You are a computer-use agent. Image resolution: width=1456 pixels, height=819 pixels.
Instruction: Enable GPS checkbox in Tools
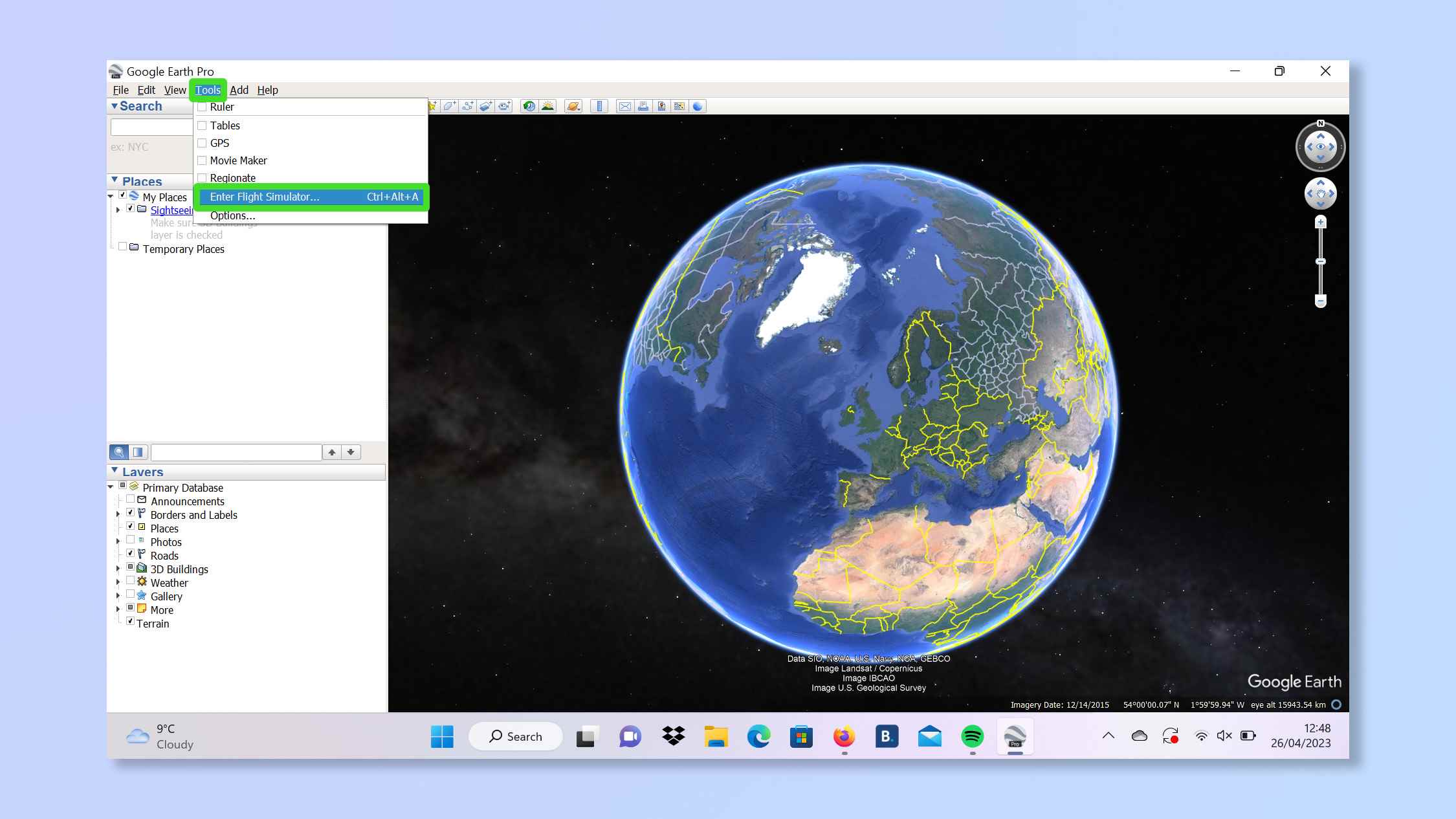tap(202, 142)
